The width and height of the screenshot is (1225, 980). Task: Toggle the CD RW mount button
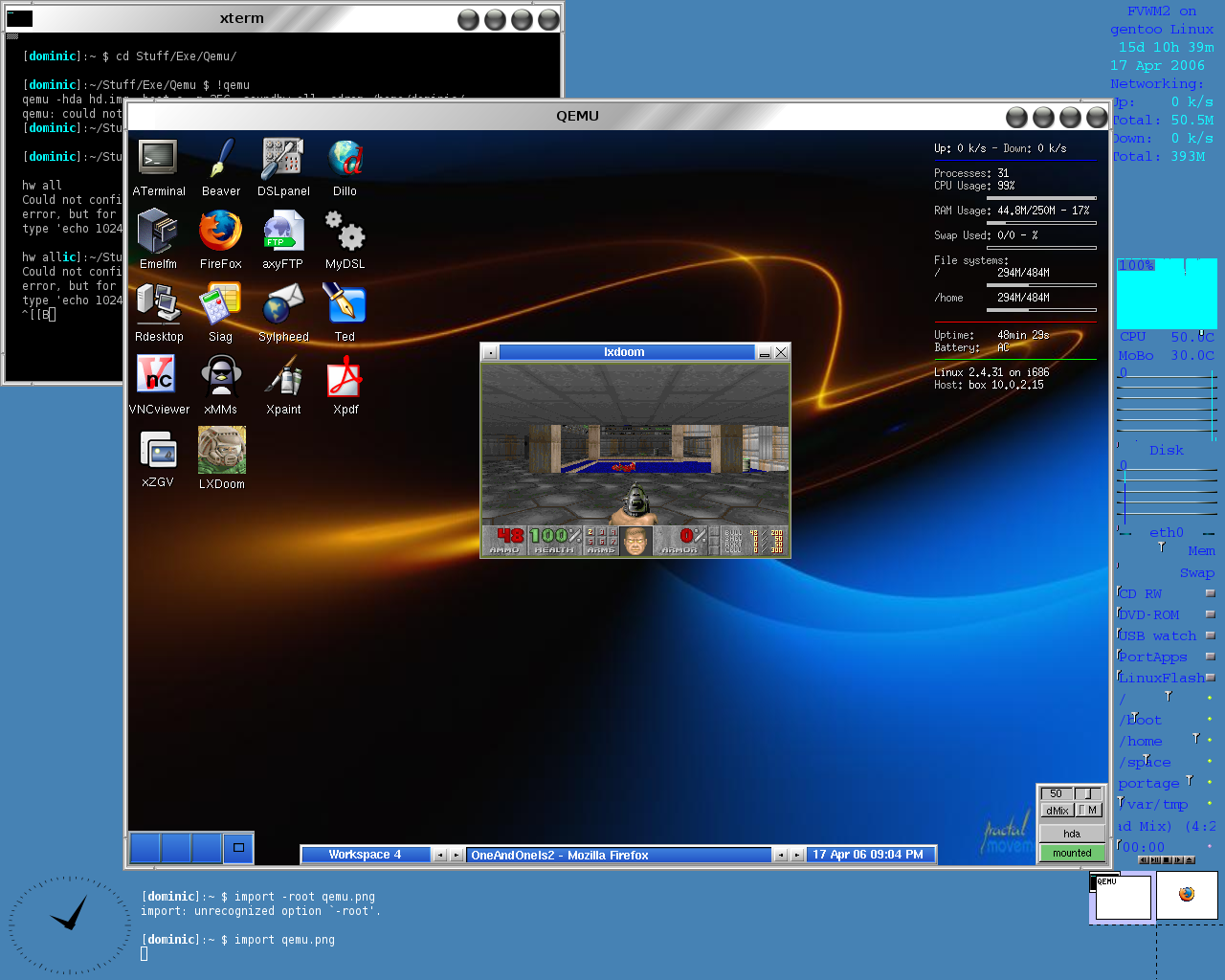[x=1210, y=593]
